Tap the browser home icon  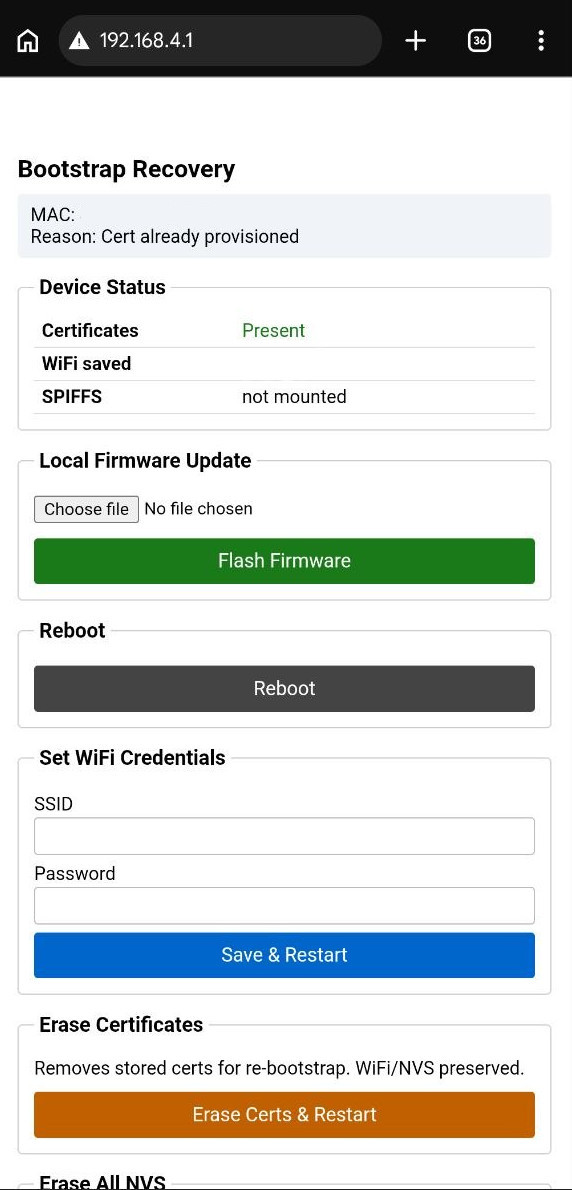[x=27, y=40]
